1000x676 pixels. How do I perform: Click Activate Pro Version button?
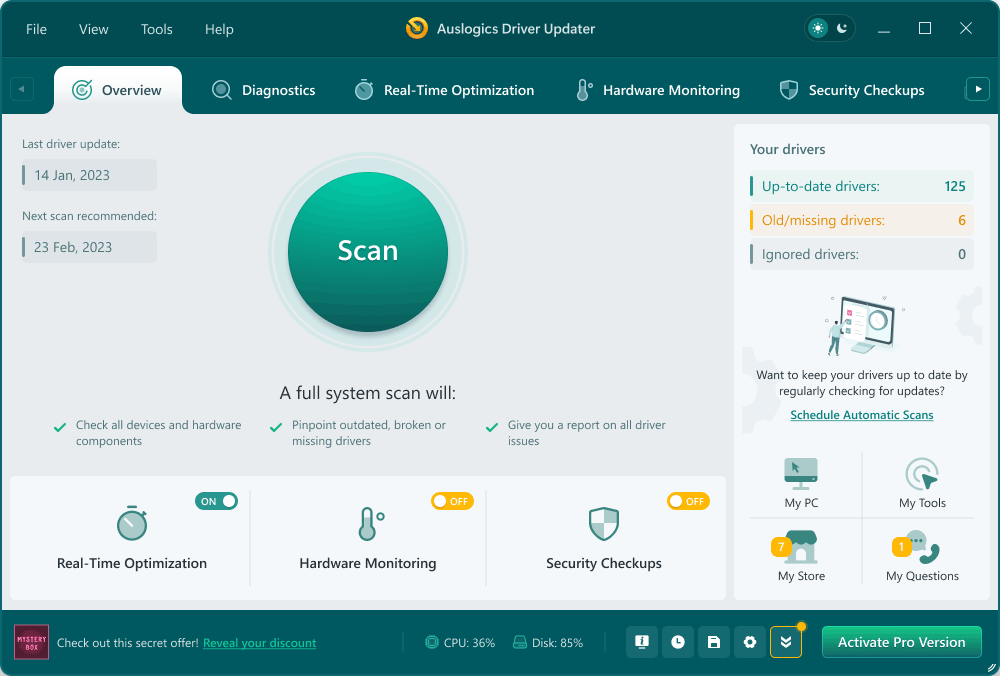[x=901, y=642]
